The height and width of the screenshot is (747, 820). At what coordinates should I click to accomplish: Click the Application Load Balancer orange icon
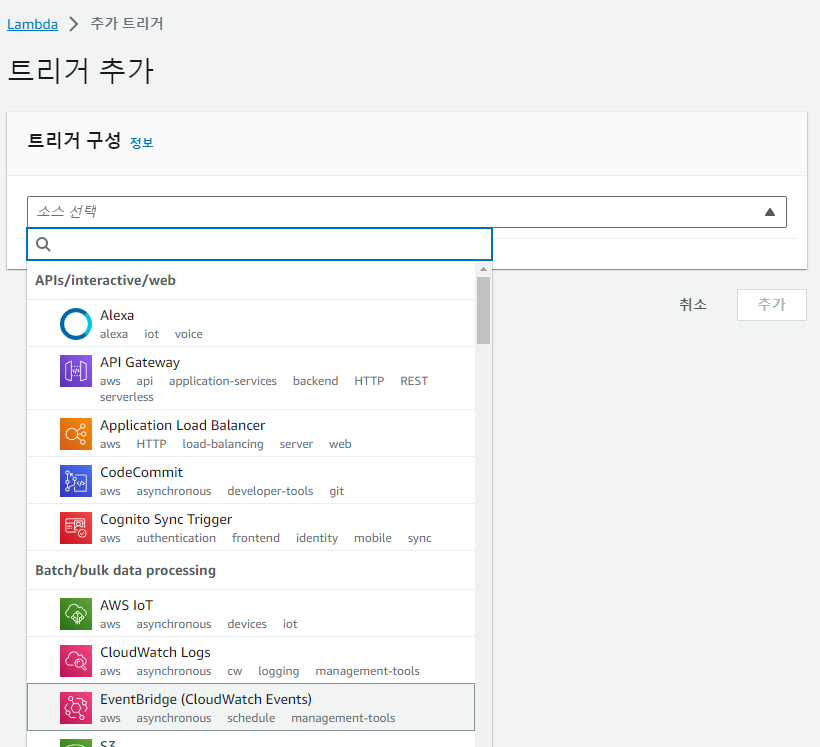click(76, 434)
